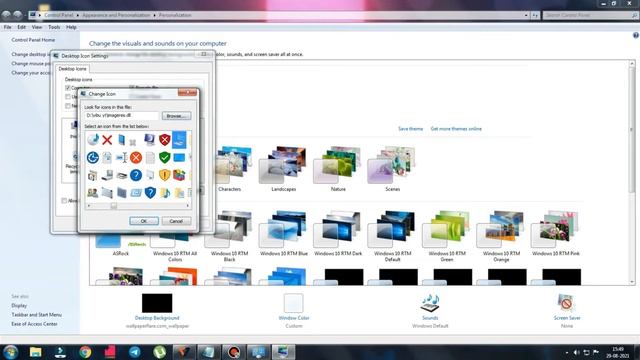The height and width of the screenshot is (360, 640).
Task: Open Ease of Access Center link
Action: pos(34,324)
